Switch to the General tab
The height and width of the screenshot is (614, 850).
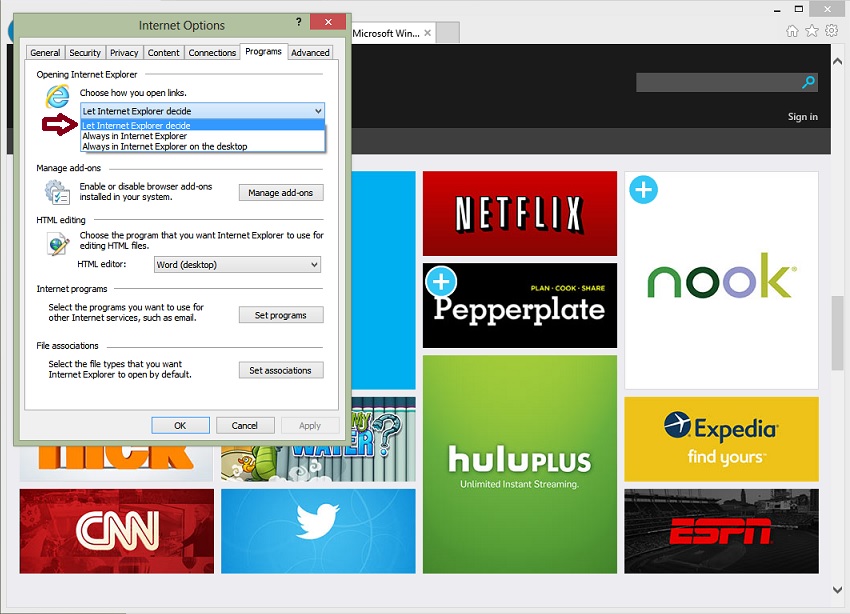[x=45, y=53]
